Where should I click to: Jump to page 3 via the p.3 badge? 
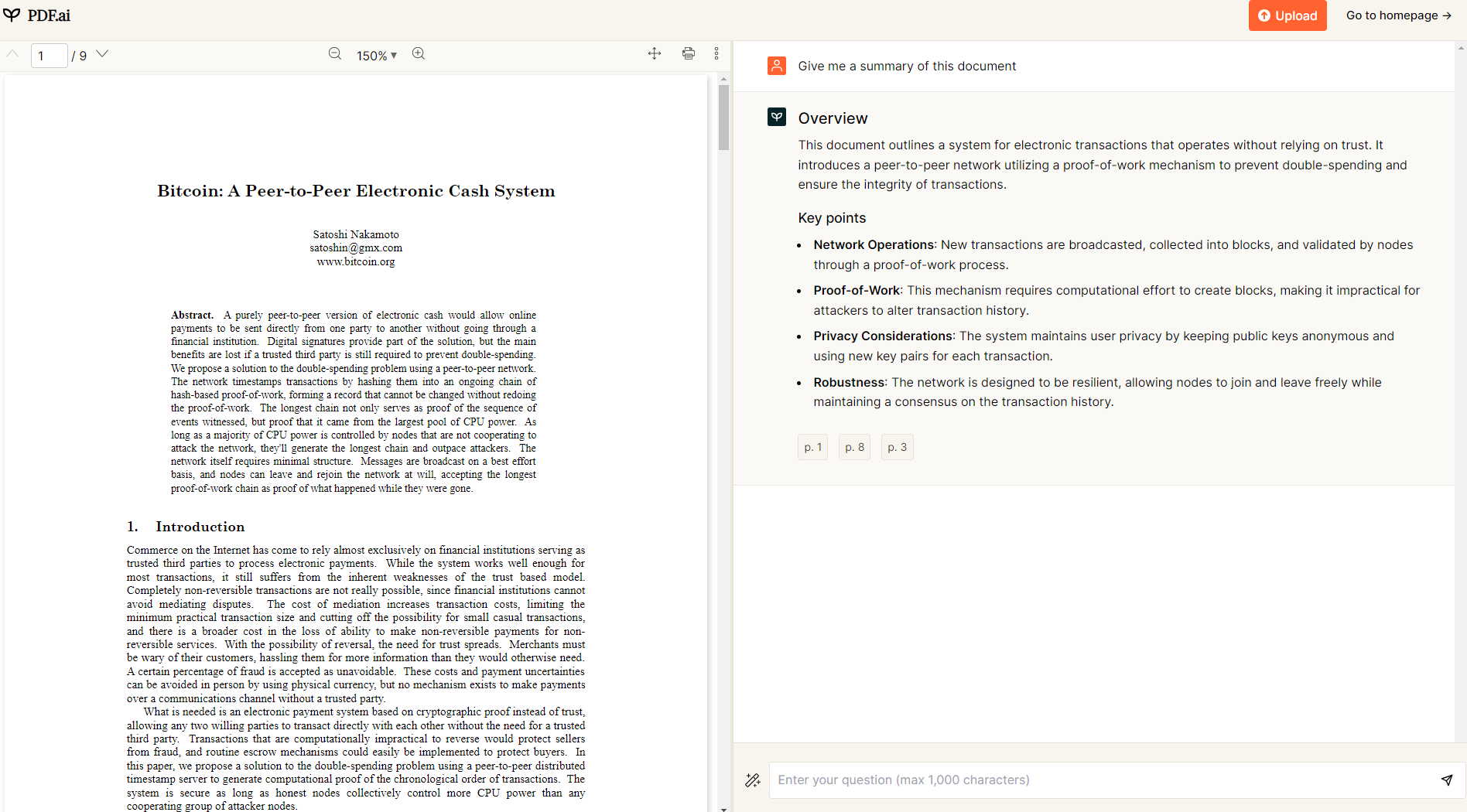897,446
